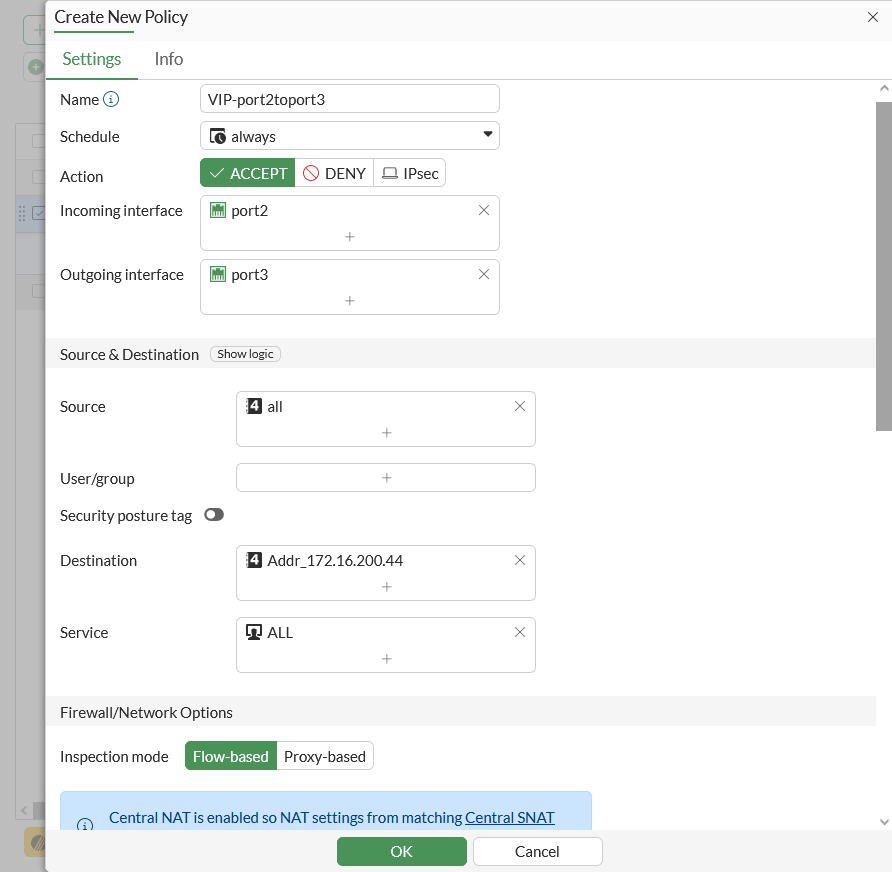This screenshot has height=872, width=892.
Task: Remove Addr_172.16.200.44 from Destination
Action: pos(519,560)
